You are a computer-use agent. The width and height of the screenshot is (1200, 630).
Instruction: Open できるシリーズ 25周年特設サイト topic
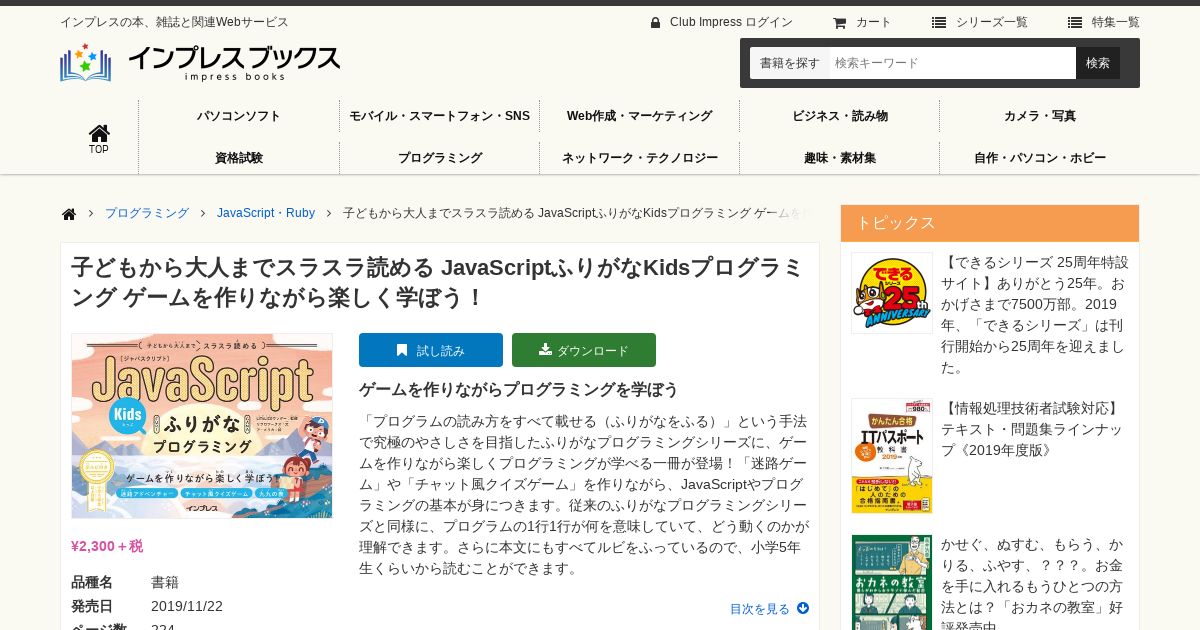click(1035, 314)
